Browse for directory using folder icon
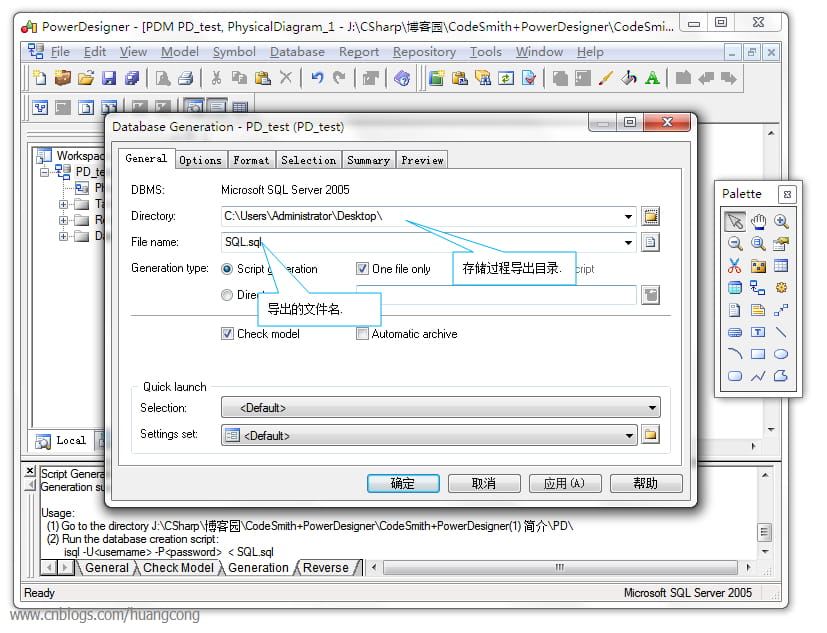Viewport: 827px width, 633px height. pyautogui.click(x=650, y=216)
